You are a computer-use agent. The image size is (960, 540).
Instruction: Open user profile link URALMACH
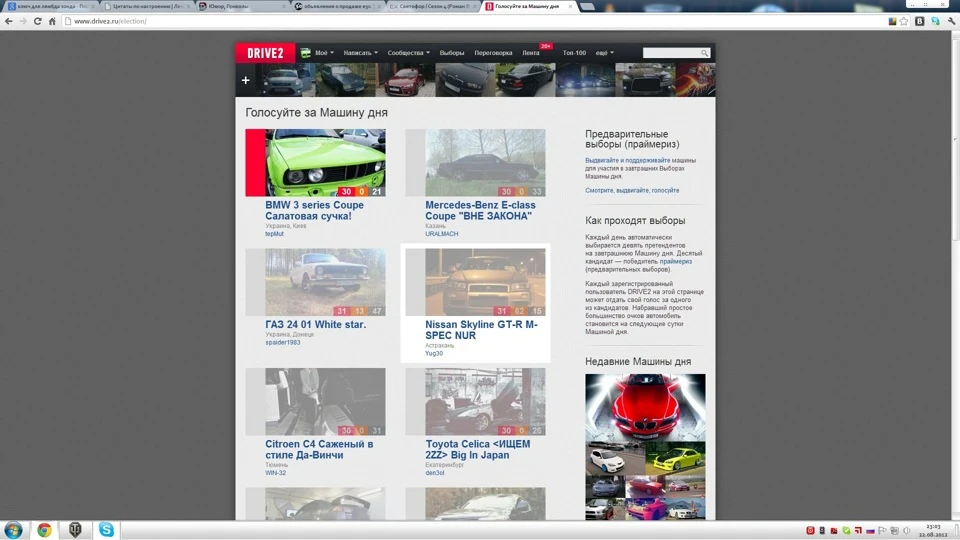pyautogui.click(x=441, y=234)
